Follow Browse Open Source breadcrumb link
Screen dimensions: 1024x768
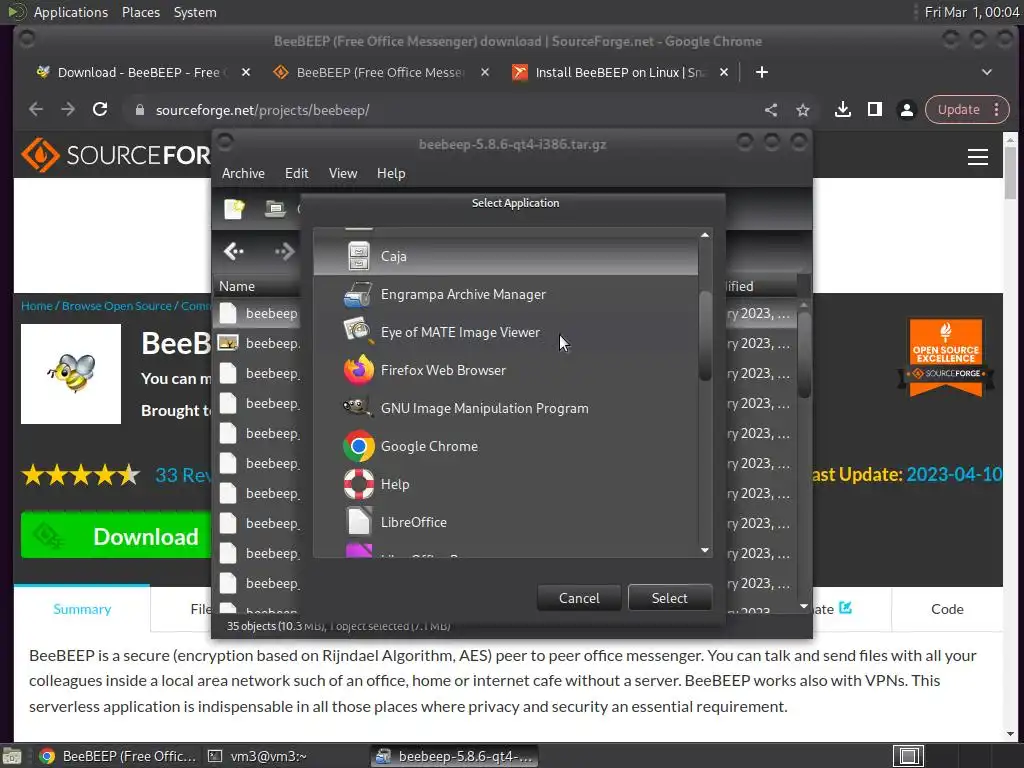tap(117, 306)
